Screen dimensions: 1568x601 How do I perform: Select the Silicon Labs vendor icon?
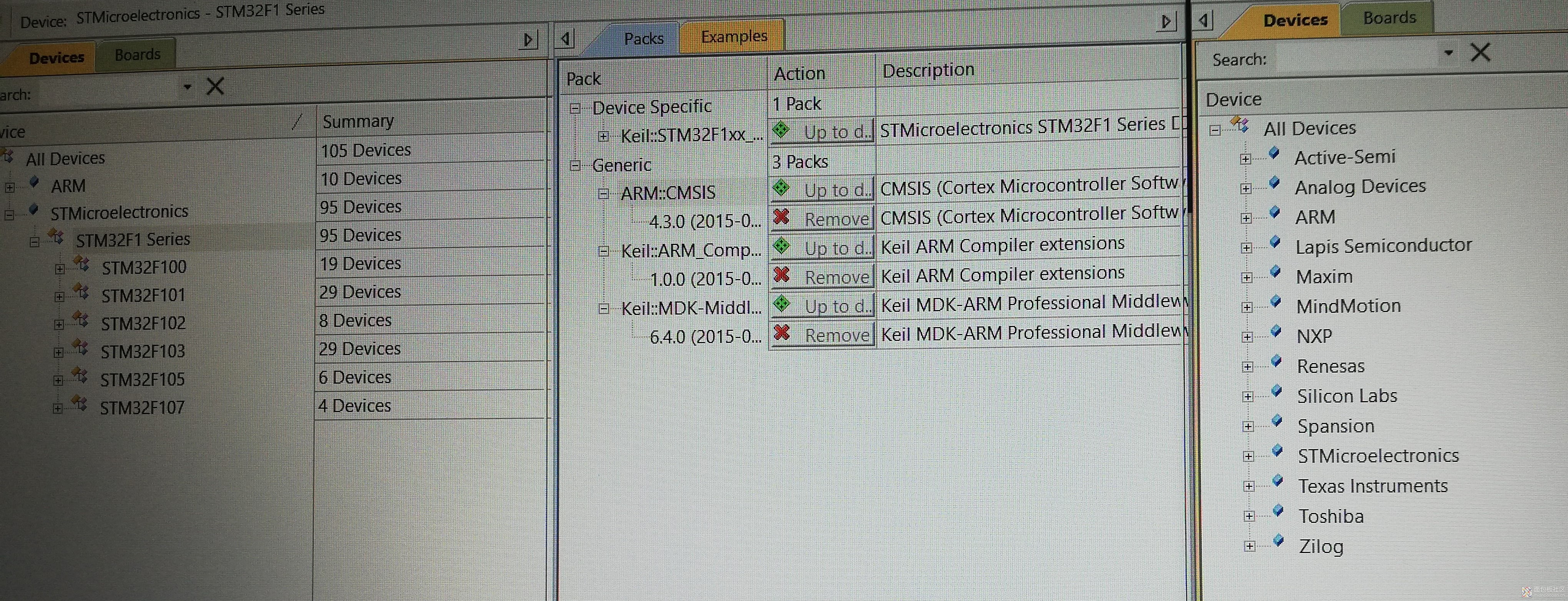pyautogui.click(x=1277, y=392)
